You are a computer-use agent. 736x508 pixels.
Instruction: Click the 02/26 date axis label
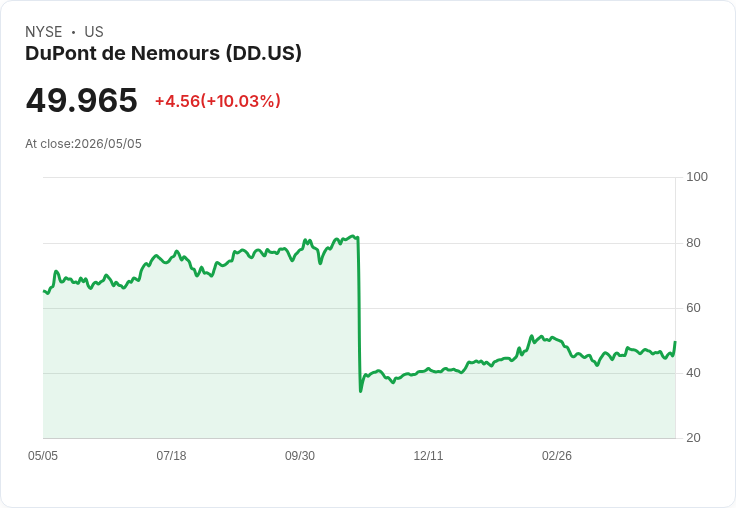557,455
